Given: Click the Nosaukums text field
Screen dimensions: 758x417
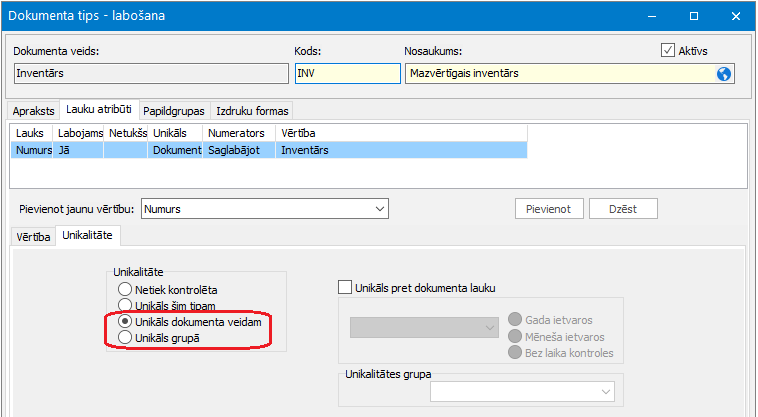Looking at the screenshot, I should pyautogui.click(x=560, y=73).
